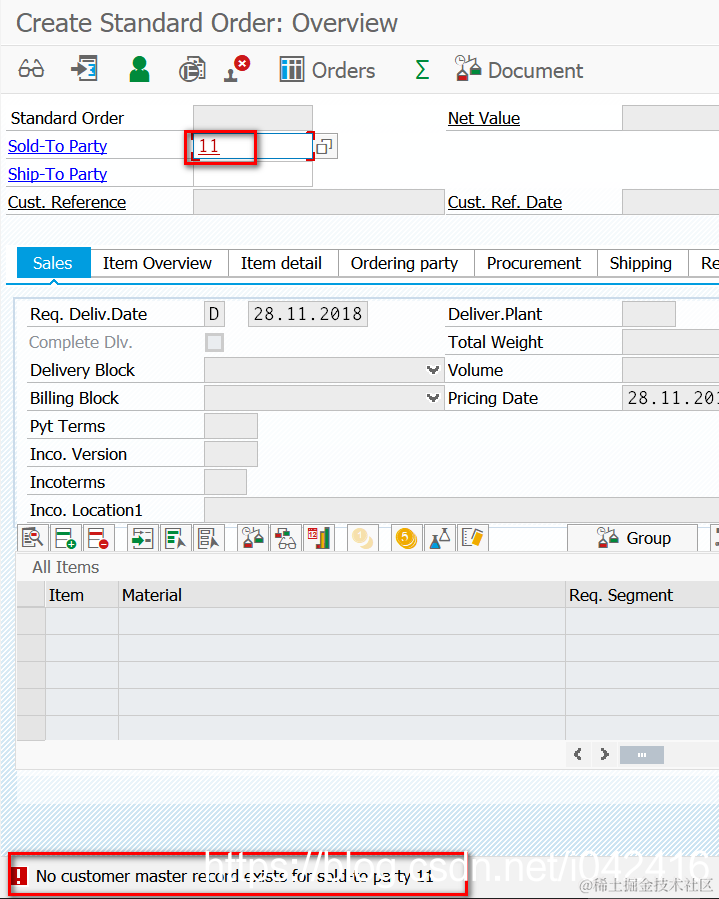Open the Sold-To Party link
The height and width of the screenshot is (899, 719).
(x=57, y=146)
